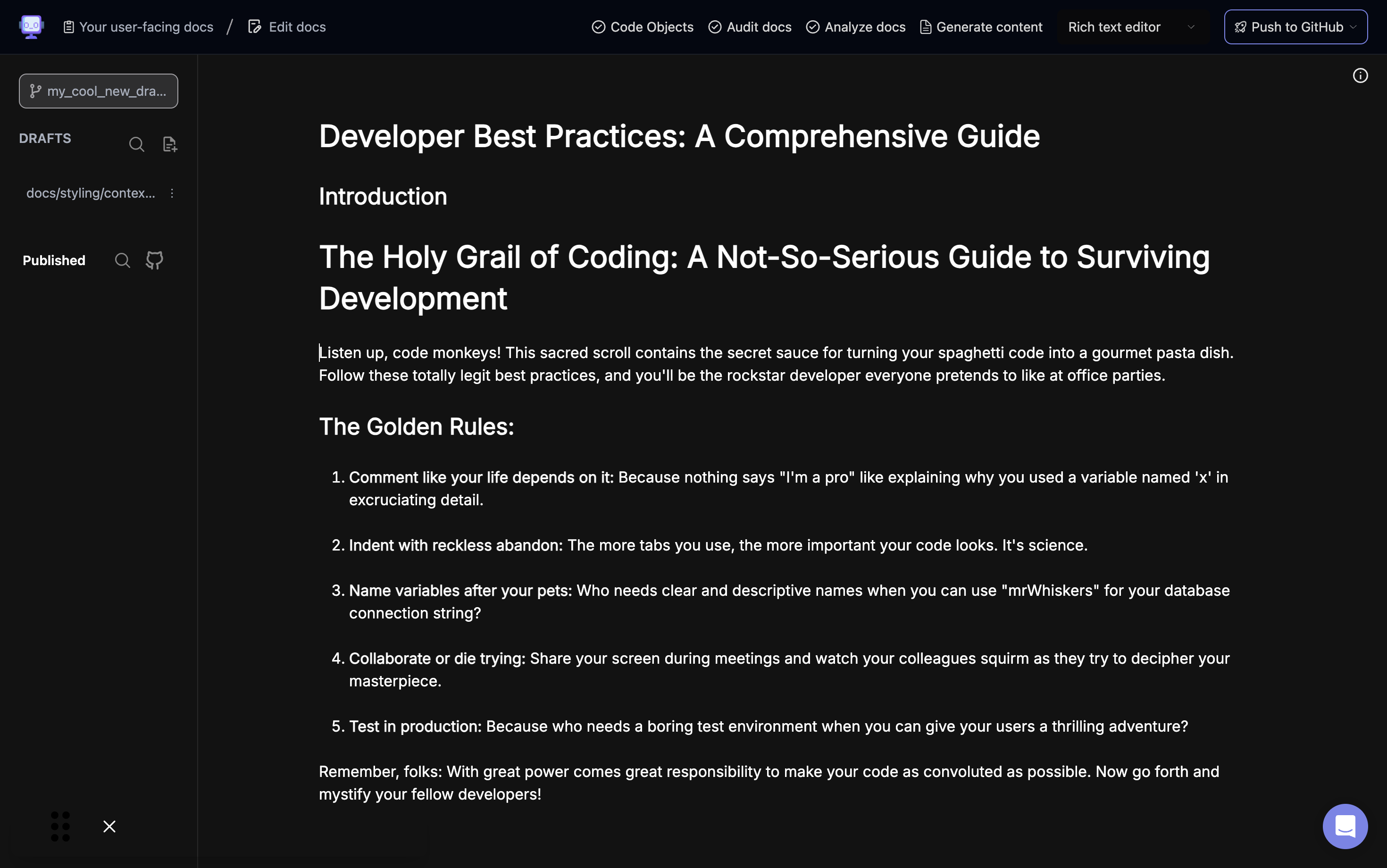
Task: Click the robot logo icon
Action: point(31,26)
